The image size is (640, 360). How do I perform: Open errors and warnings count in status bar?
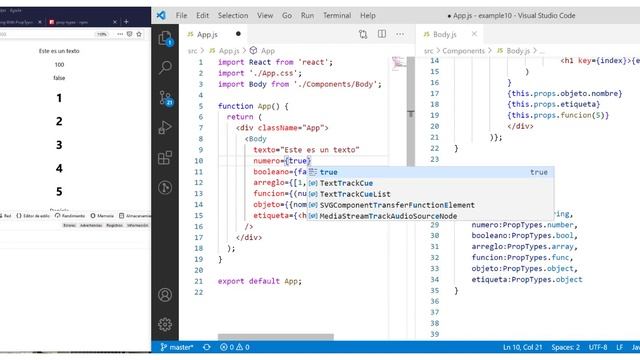[x=235, y=347]
